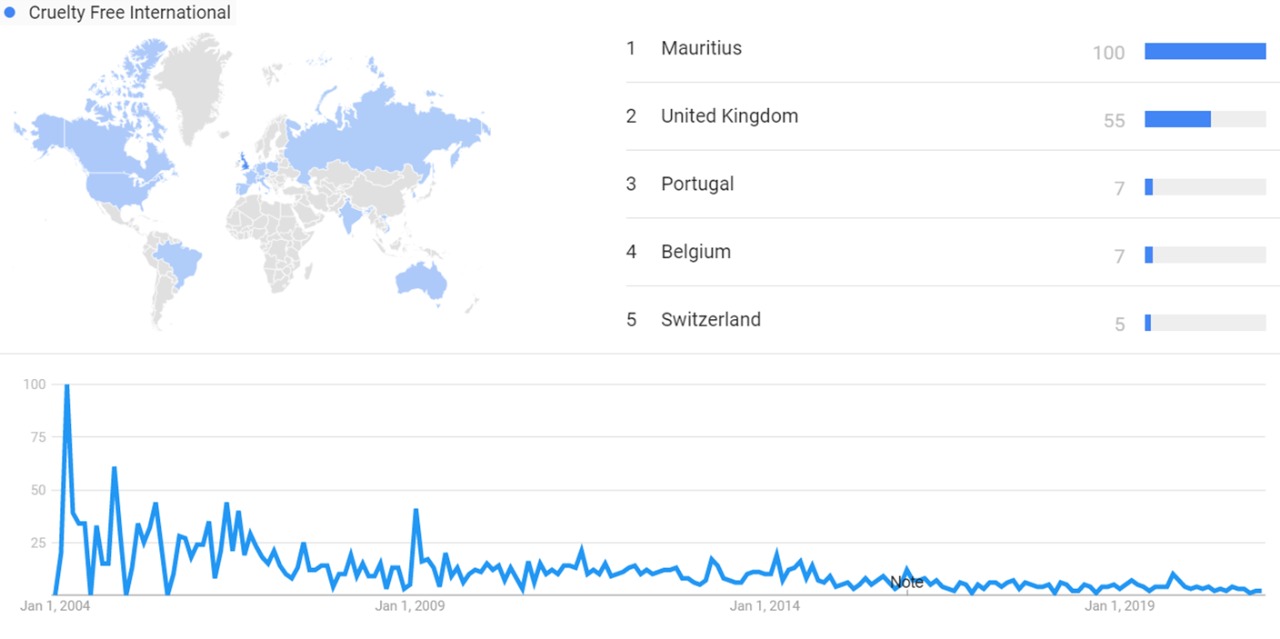Select United Kingdom in the ranking list

[x=729, y=116]
